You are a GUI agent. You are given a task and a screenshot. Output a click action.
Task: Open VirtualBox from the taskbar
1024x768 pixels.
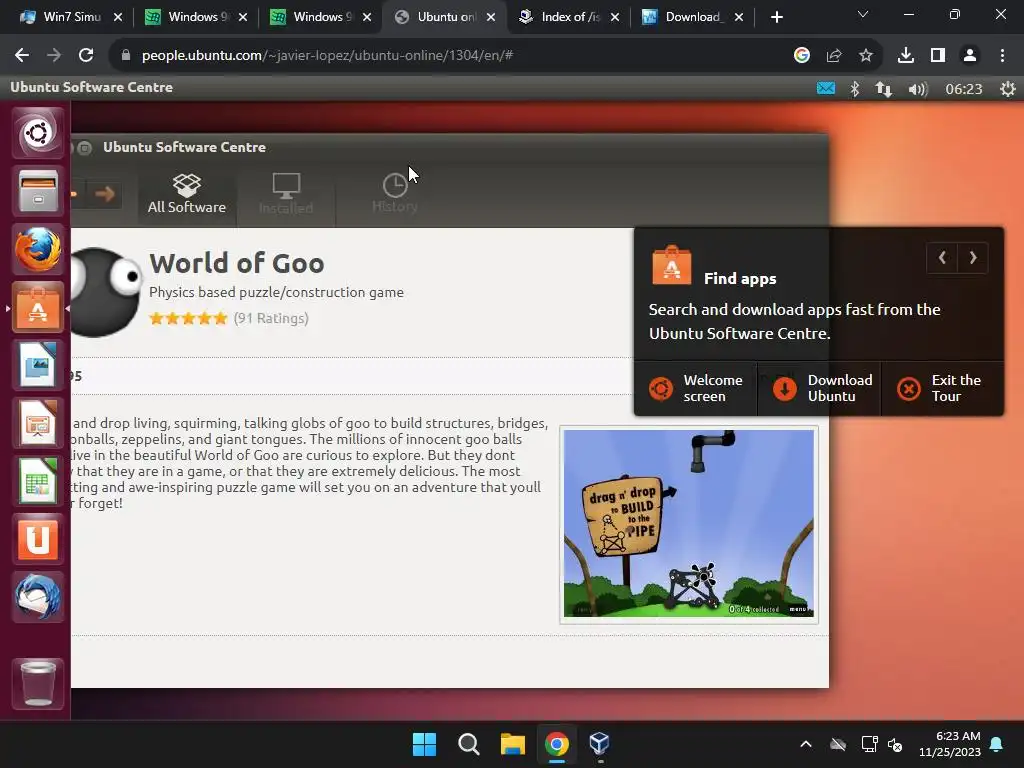click(x=600, y=744)
